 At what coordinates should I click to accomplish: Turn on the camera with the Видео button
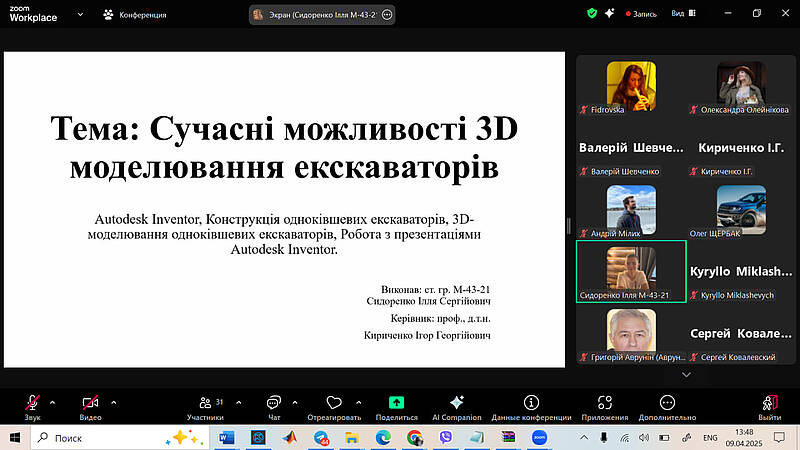90,408
